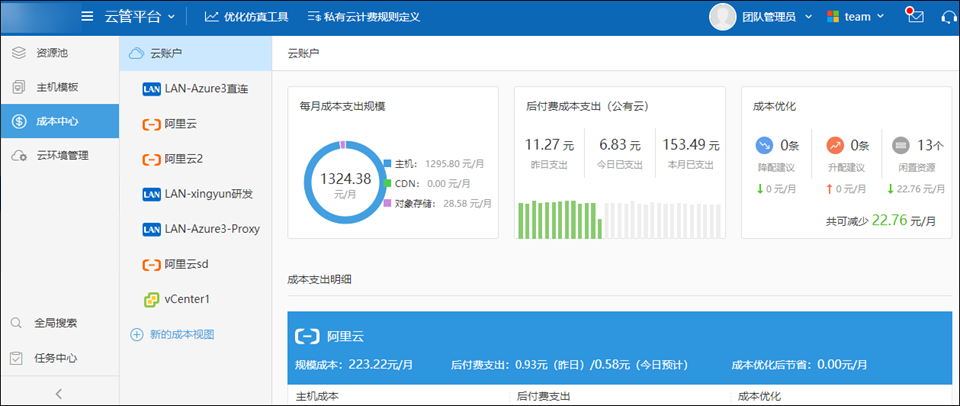Click the 主机 blue legend swatch
This screenshot has width=960, height=406.
click(387, 162)
